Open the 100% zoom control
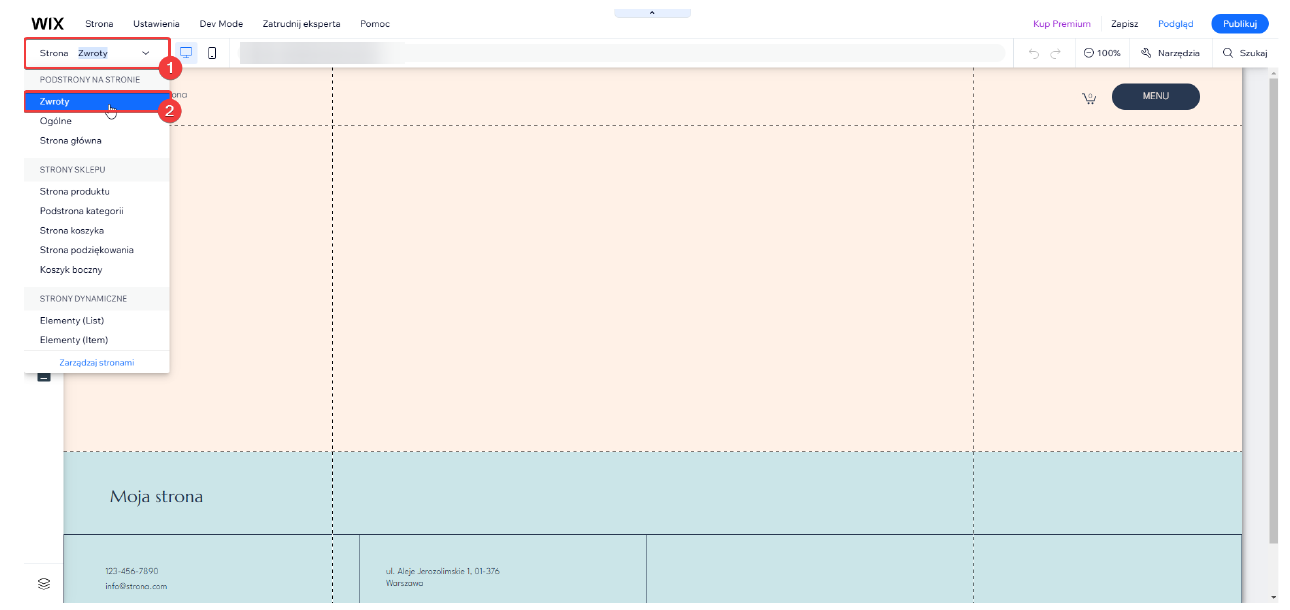The width and height of the screenshot is (1290, 610). tap(1102, 53)
